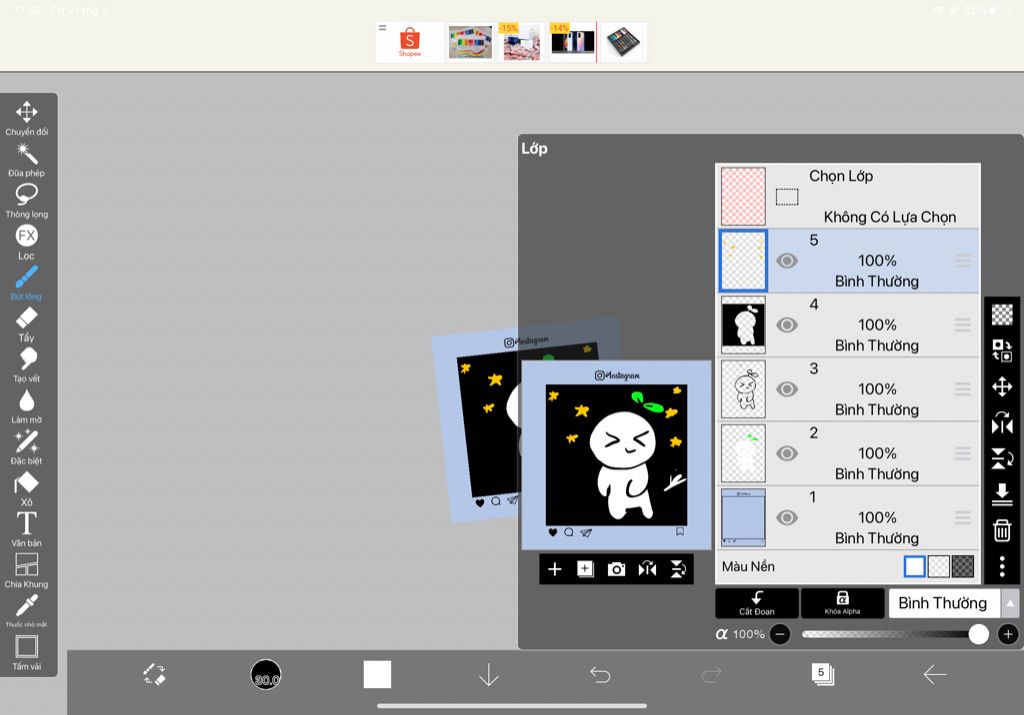Select the eyedropper tool

(x=27, y=611)
